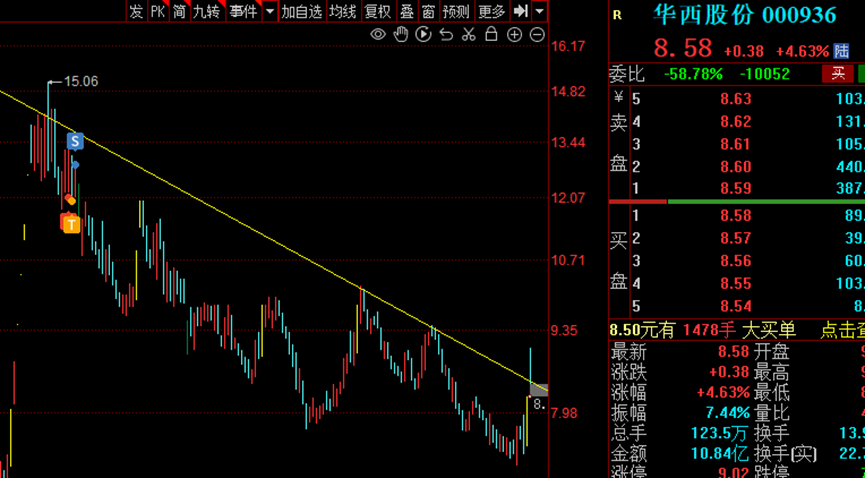865x478 pixels.
Task: Click the 加自选 button
Action: [x=301, y=11]
